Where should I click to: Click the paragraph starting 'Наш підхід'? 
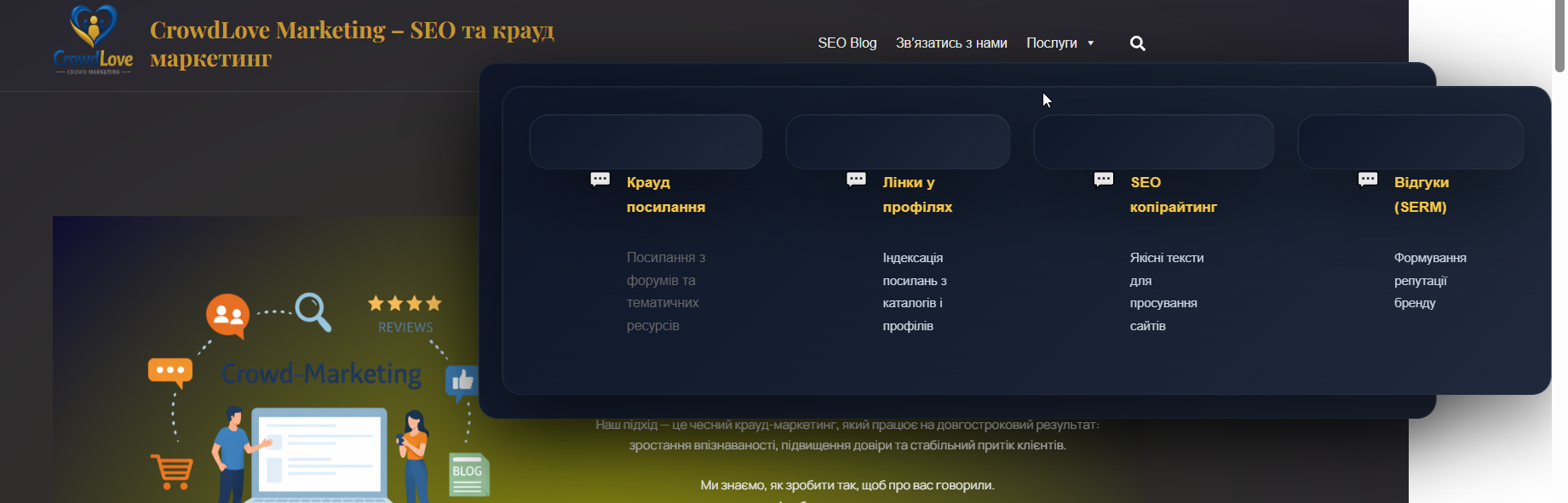click(847, 435)
